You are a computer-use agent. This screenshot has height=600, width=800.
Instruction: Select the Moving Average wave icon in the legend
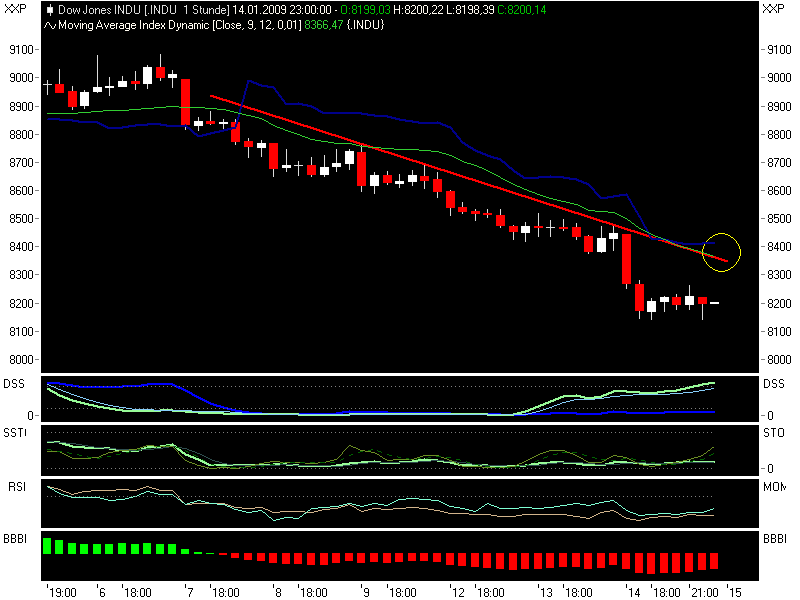[46, 25]
